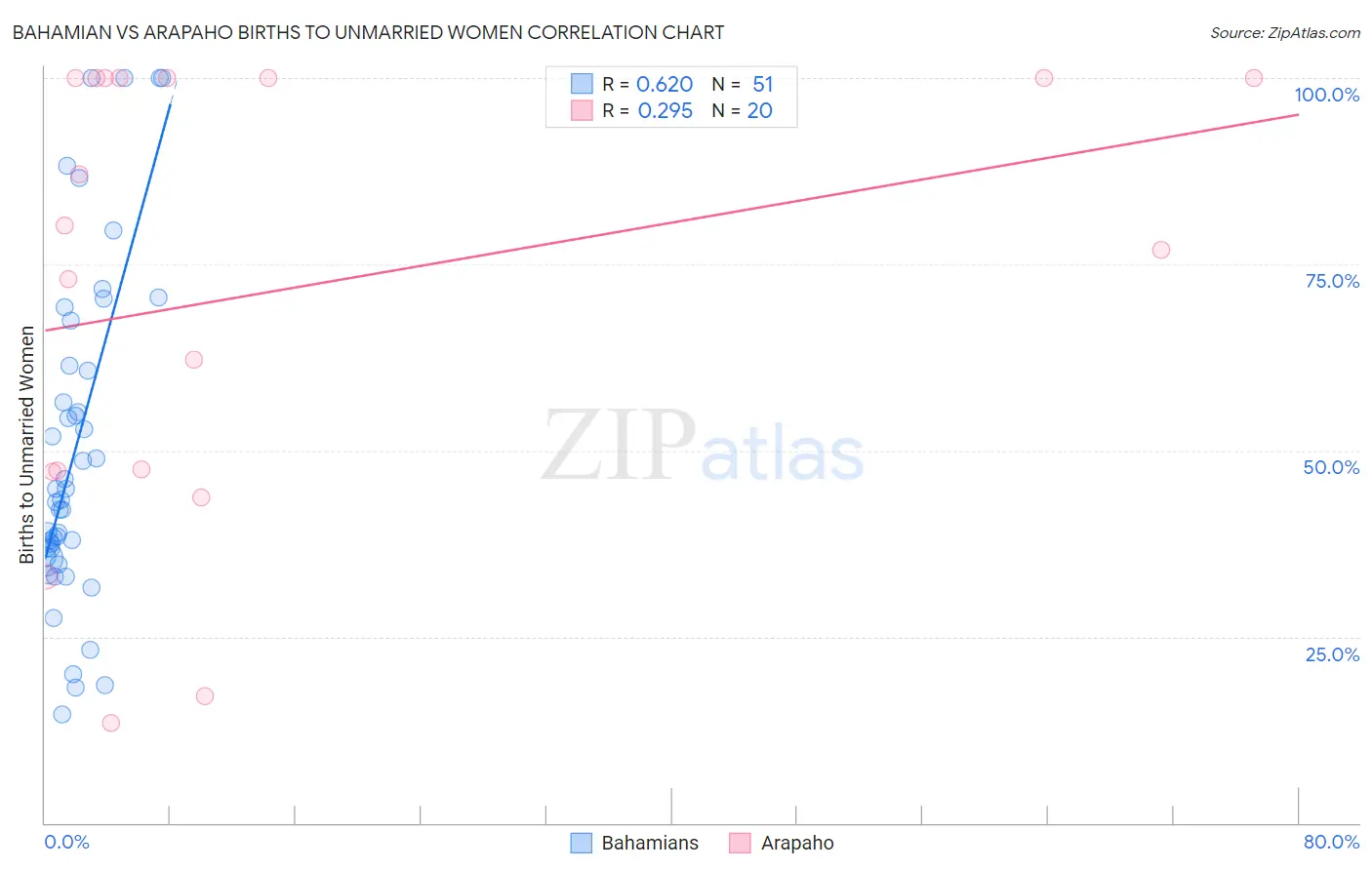Click the 50.0% y-axis label
The image size is (1372, 870).
click(x=1331, y=467)
